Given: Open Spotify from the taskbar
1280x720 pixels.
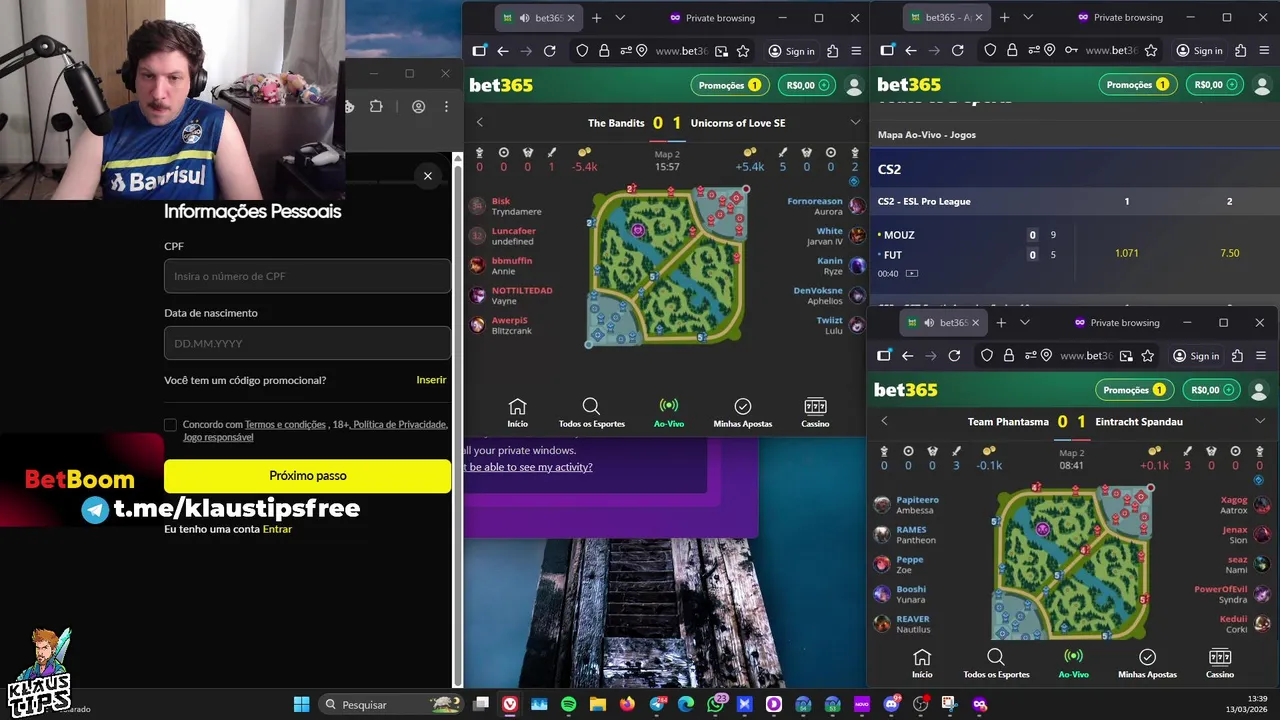Looking at the screenshot, I should (569, 704).
